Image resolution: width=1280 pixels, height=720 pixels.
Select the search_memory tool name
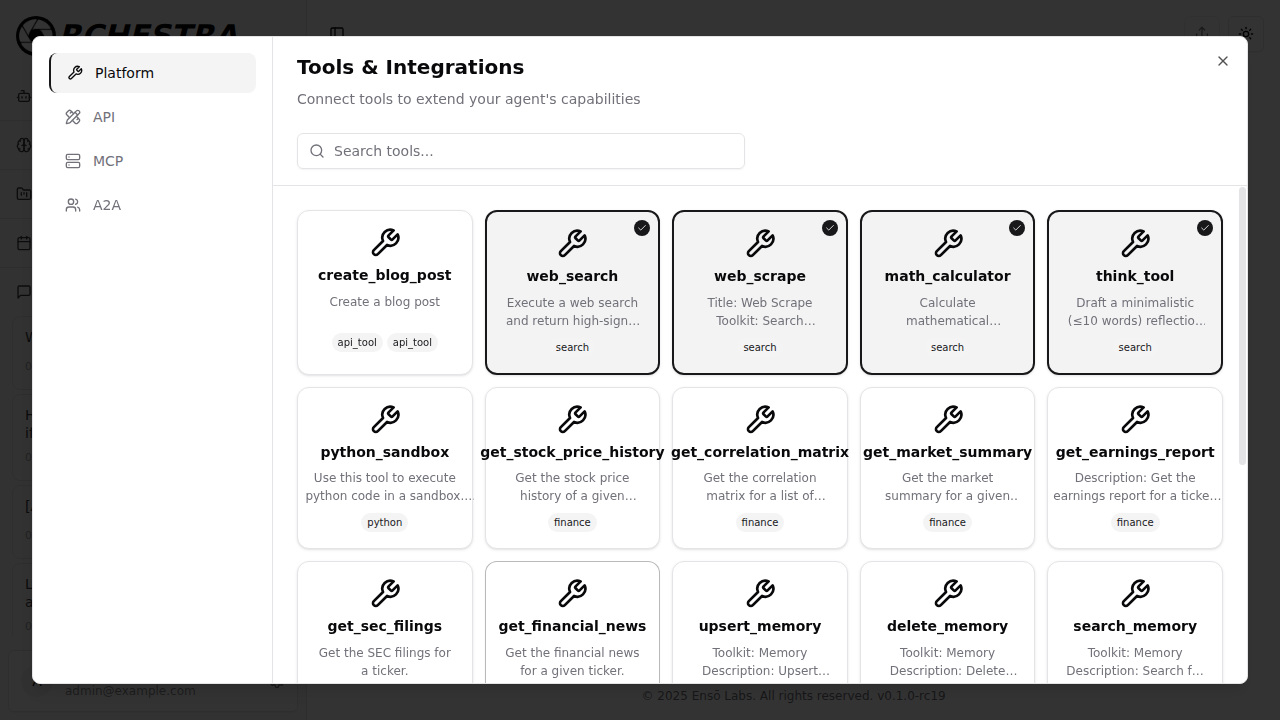[1135, 626]
